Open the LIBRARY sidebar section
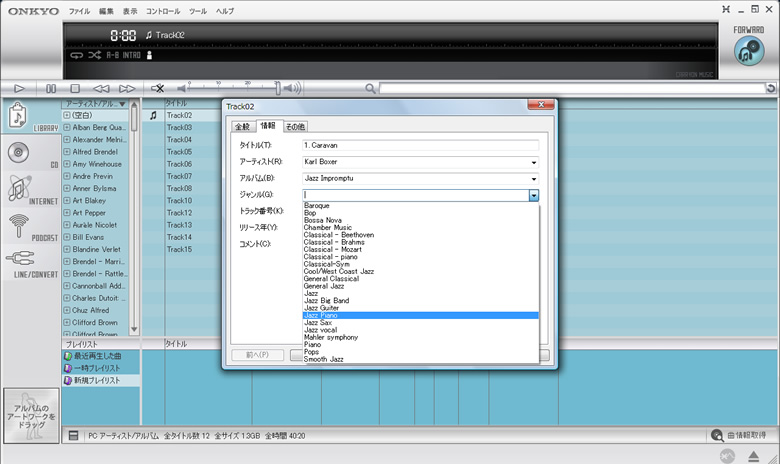Viewport: 780px width, 464px height. tap(31, 117)
